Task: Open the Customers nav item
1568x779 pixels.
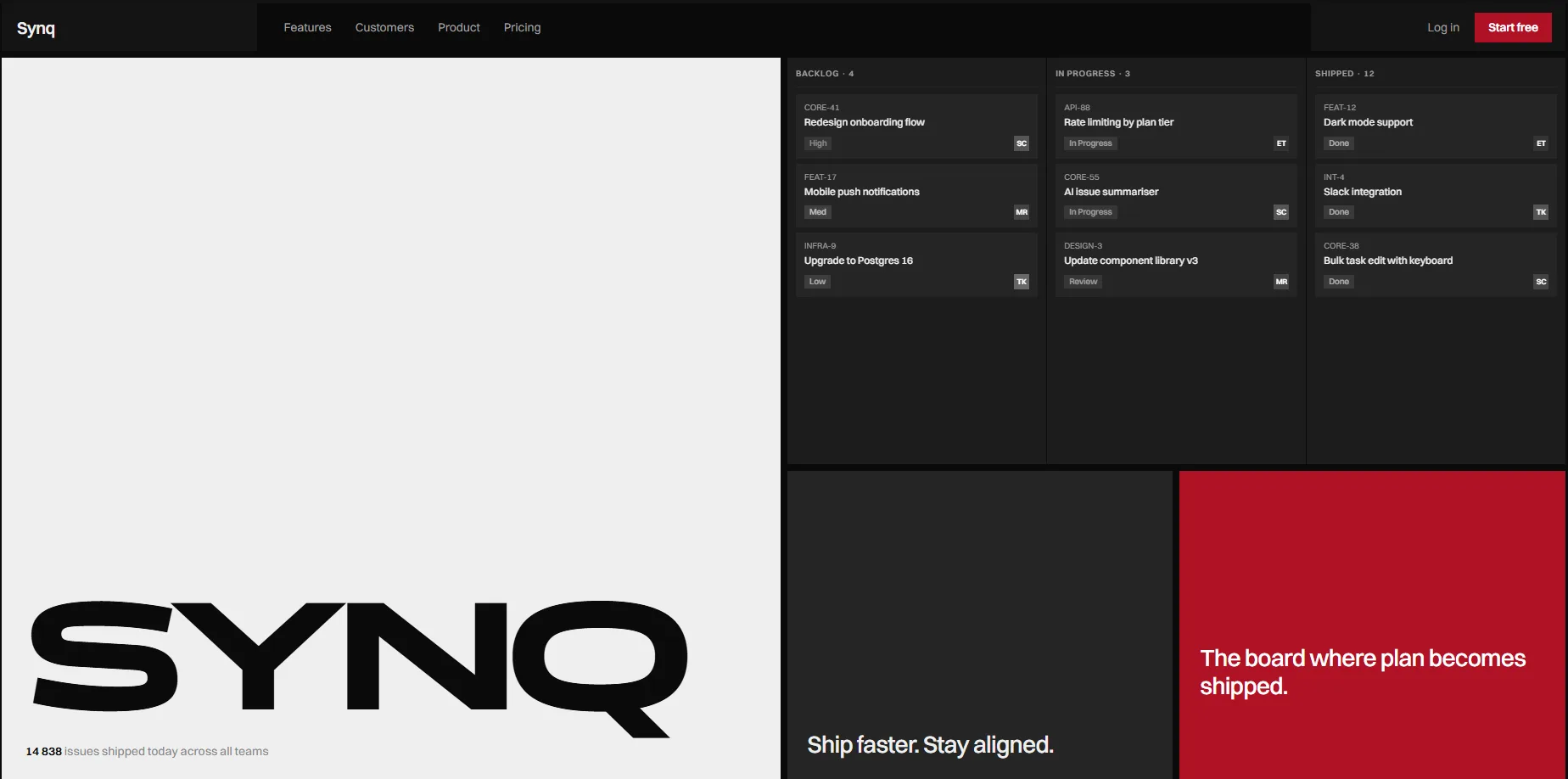Action: (384, 27)
